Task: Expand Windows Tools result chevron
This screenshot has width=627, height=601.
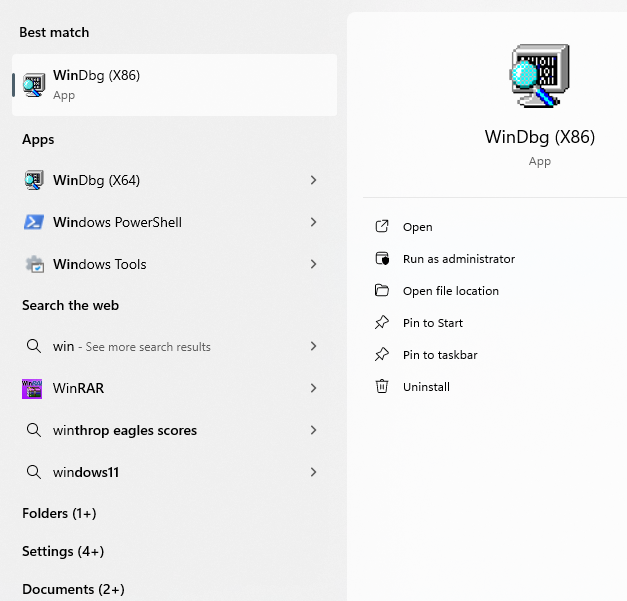Action: [314, 264]
